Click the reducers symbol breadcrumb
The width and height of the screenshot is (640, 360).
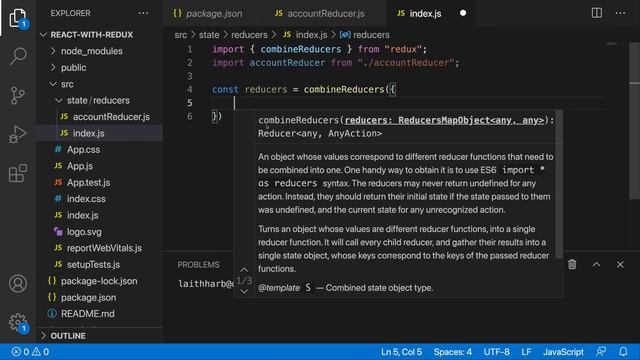point(364,35)
